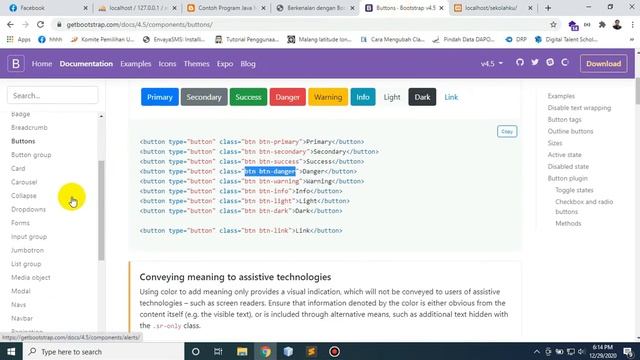Click the Chrome icon on the taskbar
The height and width of the screenshot is (360, 640).
[265, 351]
